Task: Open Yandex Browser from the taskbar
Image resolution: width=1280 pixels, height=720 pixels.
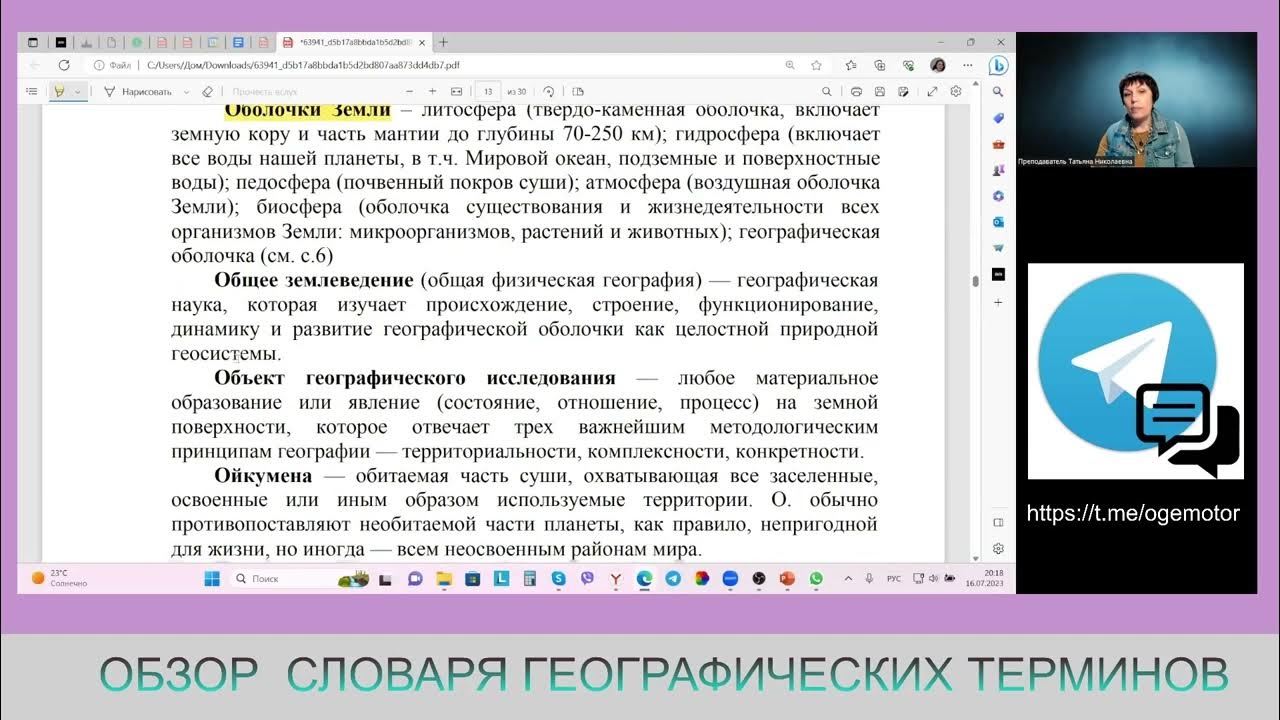Action: click(616, 578)
